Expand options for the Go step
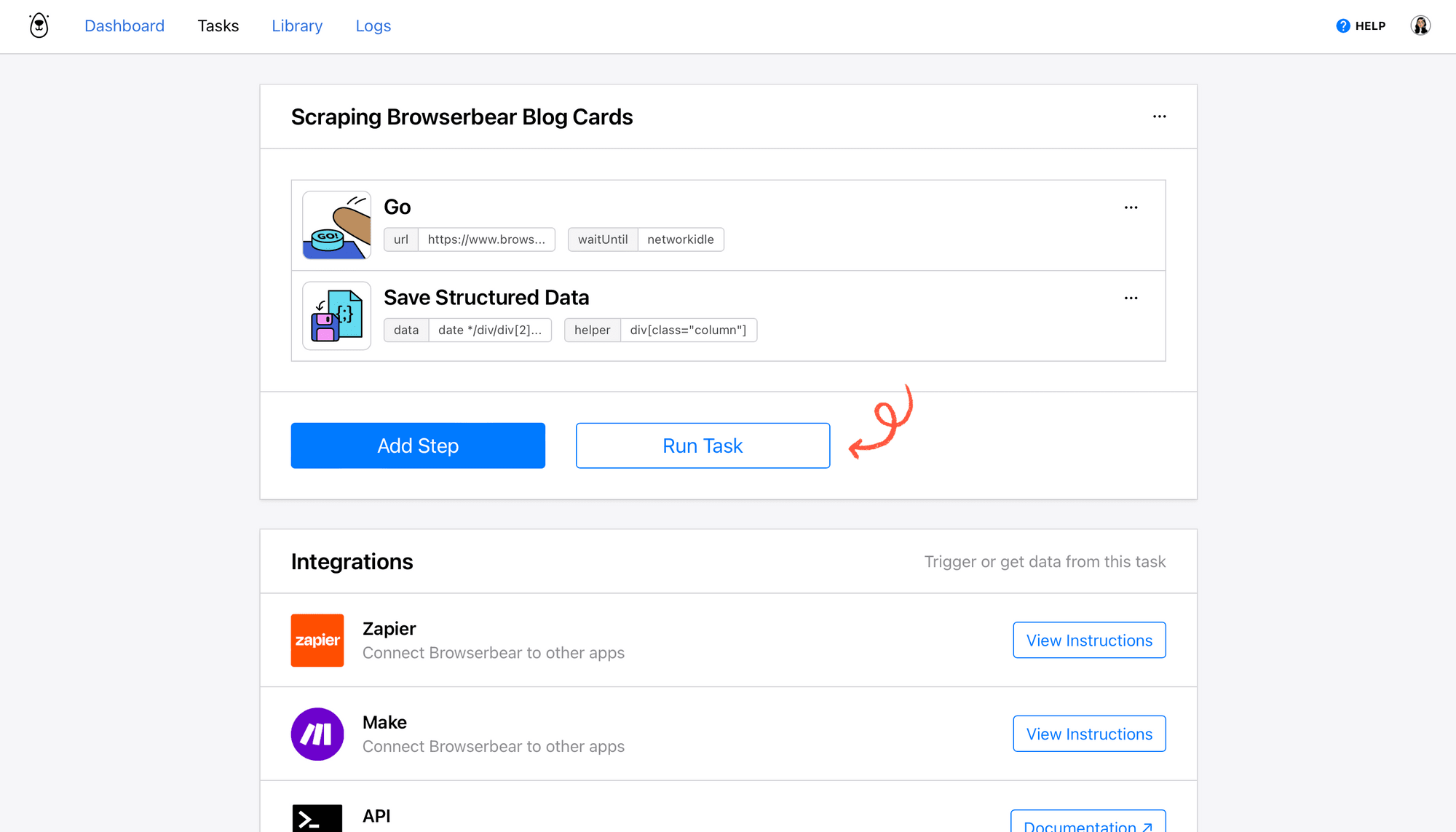 [x=1131, y=207]
